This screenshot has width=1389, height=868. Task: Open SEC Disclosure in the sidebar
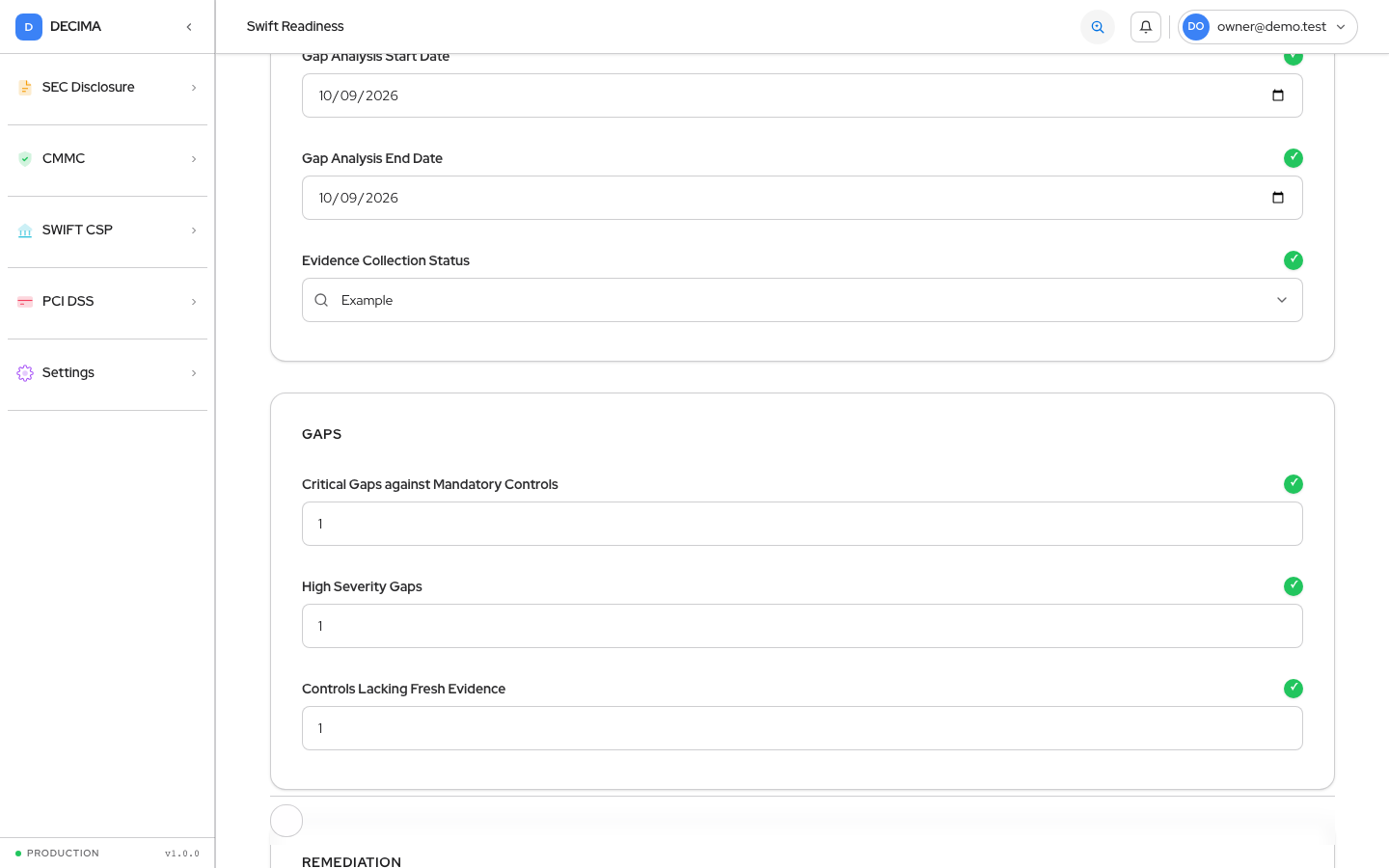(108, 88)
